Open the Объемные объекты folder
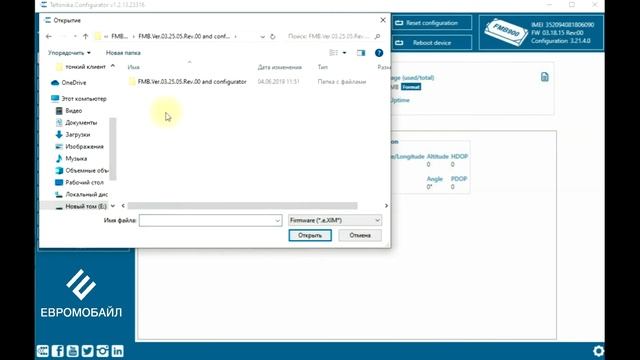The height and width of the screenshot is (360, 640). (82, 170)
